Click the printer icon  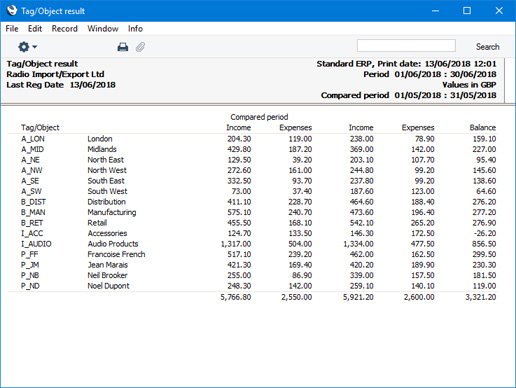[123, 47]
